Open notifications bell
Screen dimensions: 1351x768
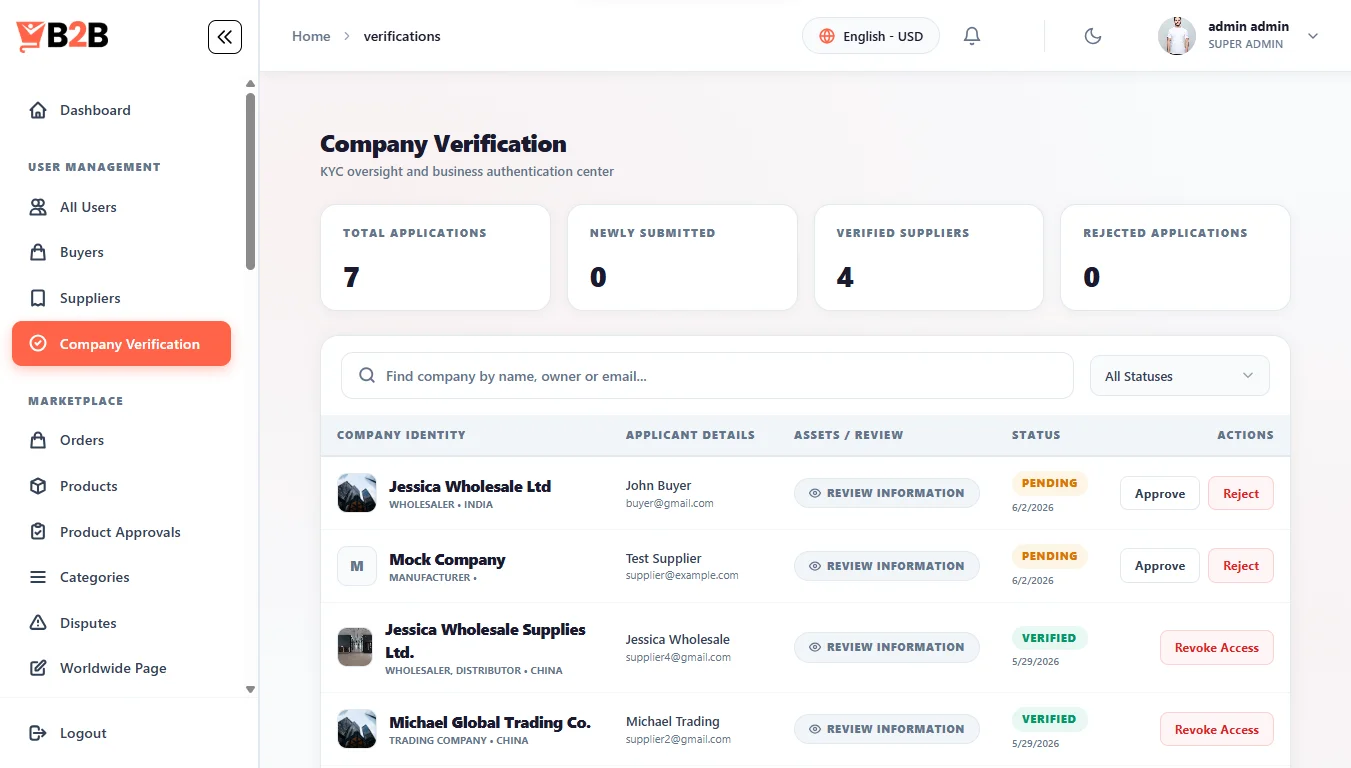point(972,36)
